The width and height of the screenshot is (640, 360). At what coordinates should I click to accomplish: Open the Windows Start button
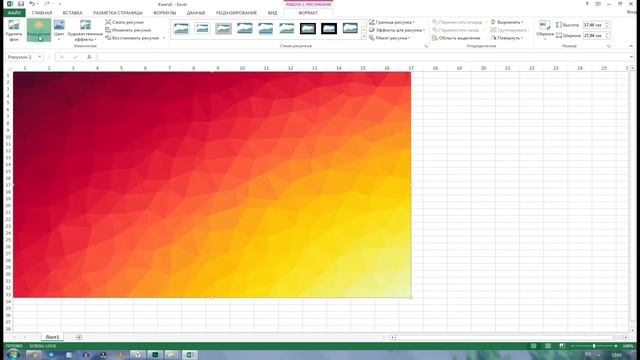[13, 354]
